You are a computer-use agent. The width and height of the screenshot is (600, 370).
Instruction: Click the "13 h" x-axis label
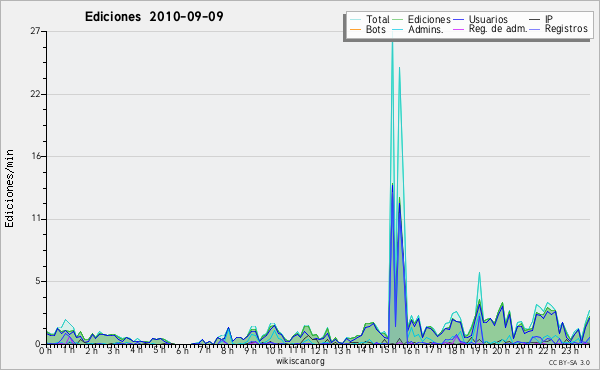point(342,350)
